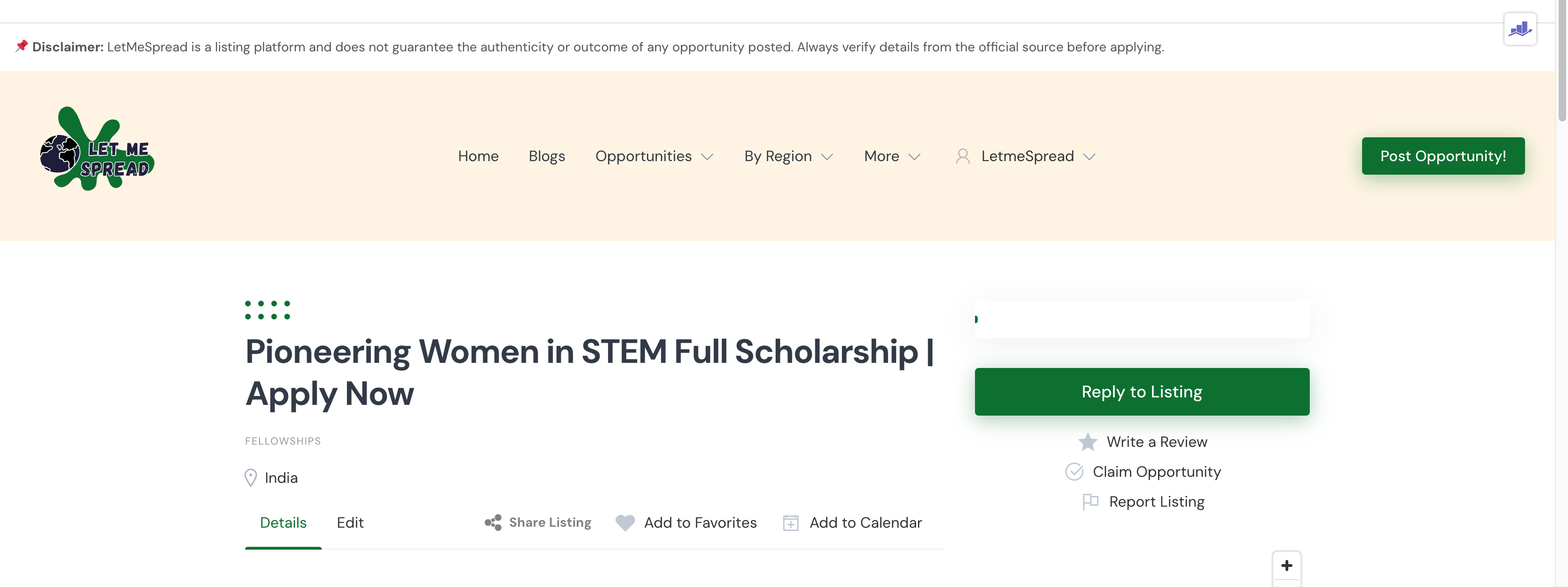Open the LetmeSpread account dropdown chevron
The height and width of the screenshot is (587, 1568).
1089,157
